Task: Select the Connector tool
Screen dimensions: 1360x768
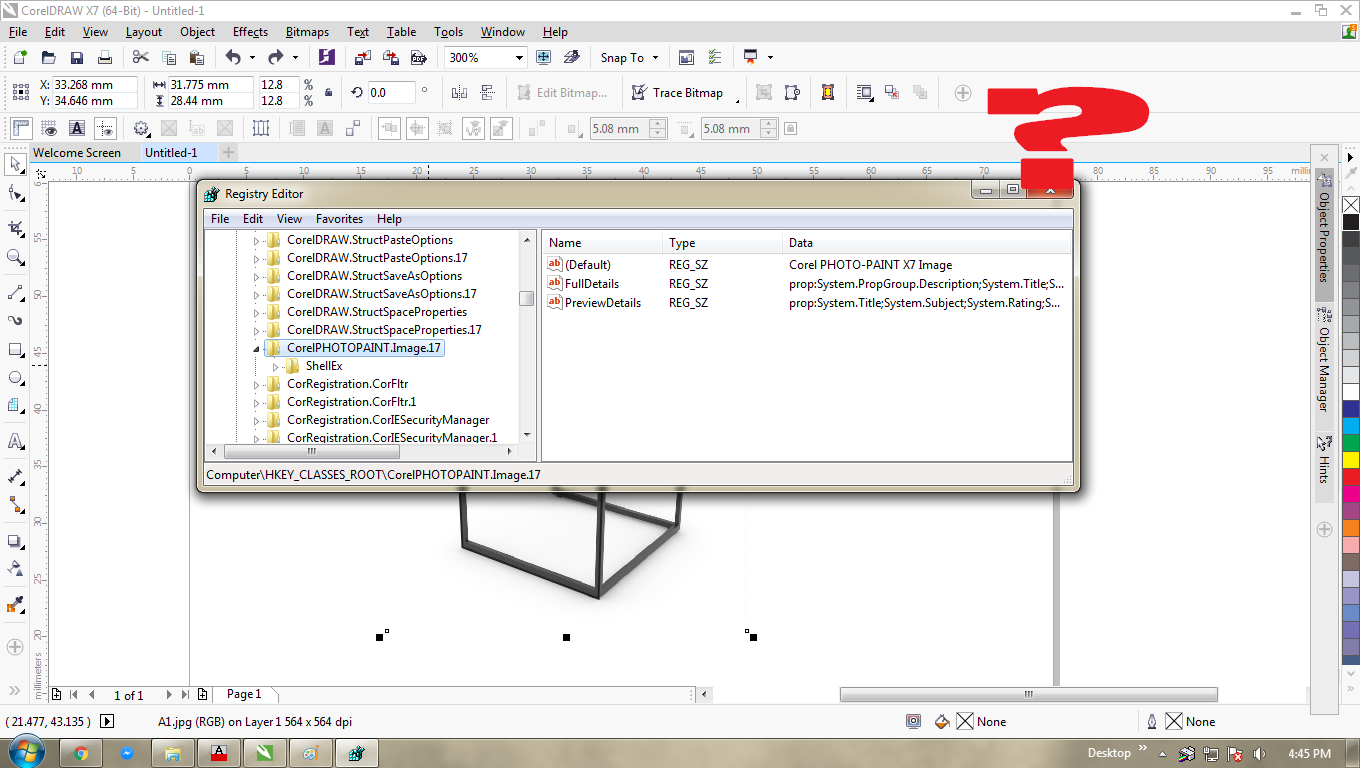Action: [x=15, y=505]
